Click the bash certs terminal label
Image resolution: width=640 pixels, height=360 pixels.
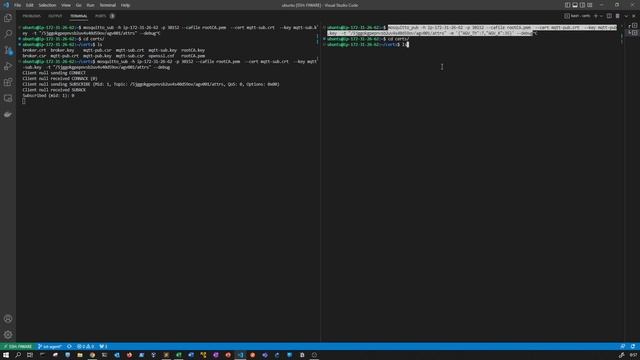pyautogui.click(x=578, y=16)
